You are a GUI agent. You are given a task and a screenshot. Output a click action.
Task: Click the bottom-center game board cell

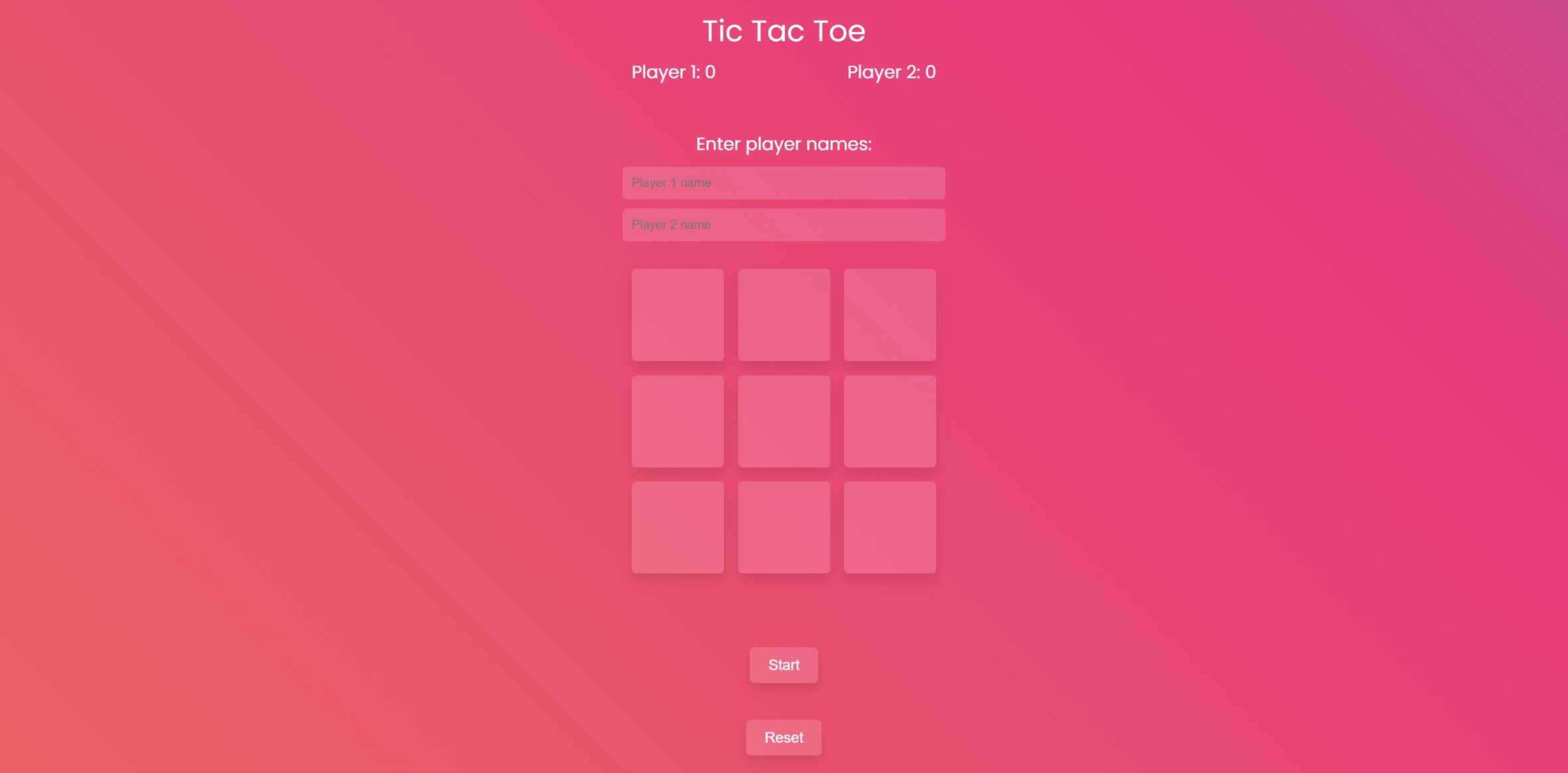[783, 527]
